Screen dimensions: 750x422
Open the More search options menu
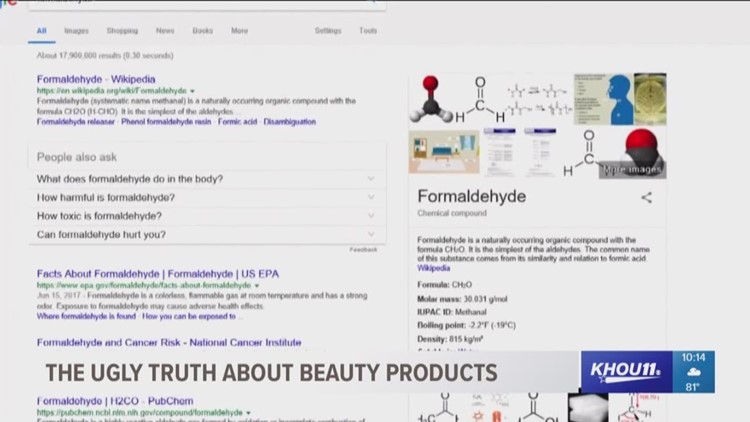click(240, 31)
